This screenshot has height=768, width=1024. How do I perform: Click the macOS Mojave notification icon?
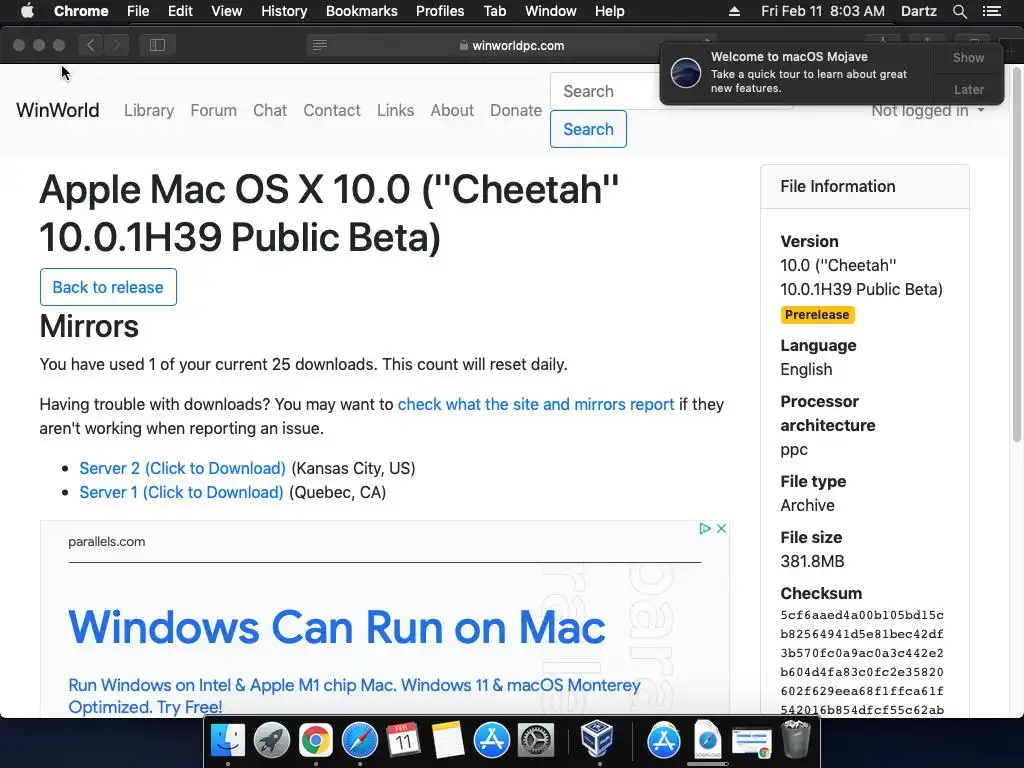click(686, 72)
